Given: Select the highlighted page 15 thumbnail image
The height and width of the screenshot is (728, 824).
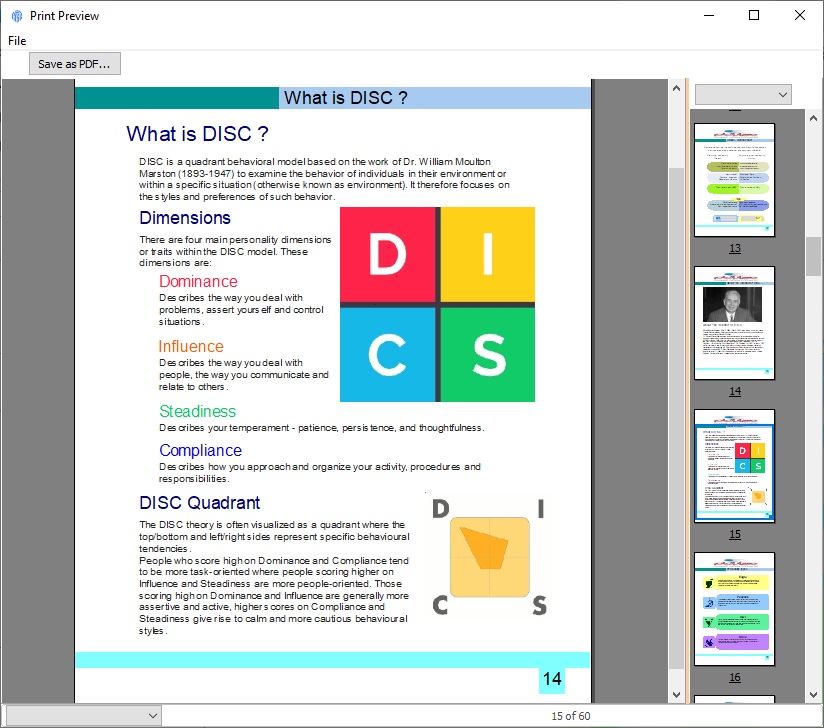Looking at the screenshot, I should [734, 466].
